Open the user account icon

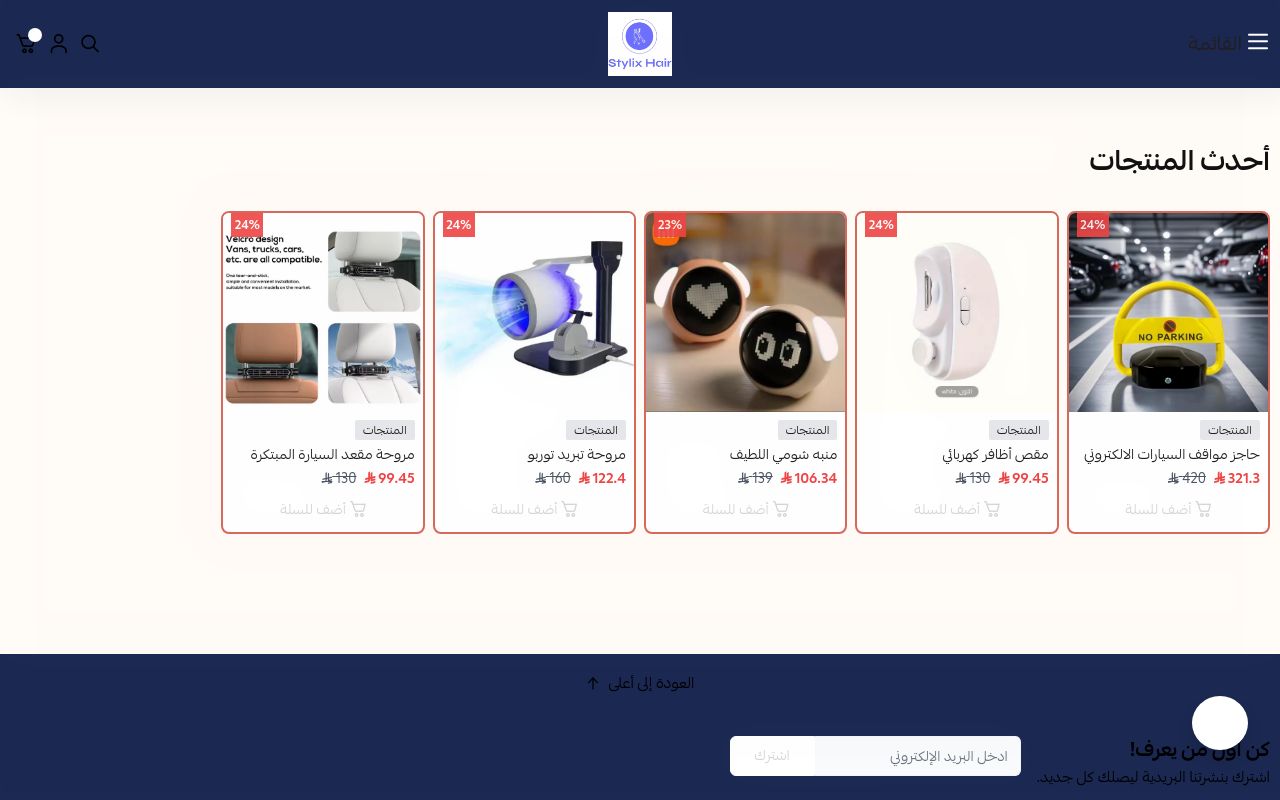[59, 43]
